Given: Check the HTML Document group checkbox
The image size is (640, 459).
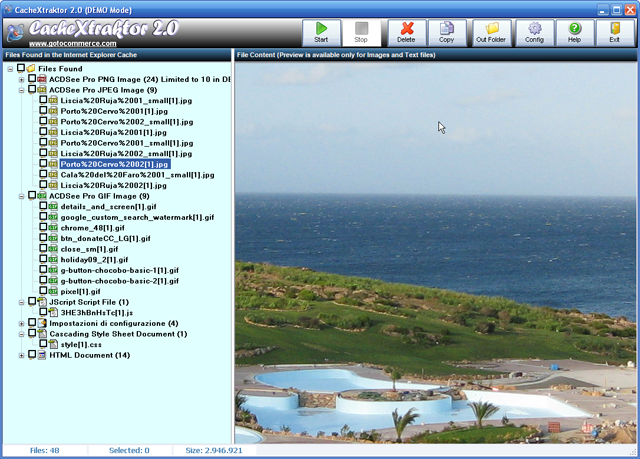Looking at the screenshot, I should tap(32, 354).
